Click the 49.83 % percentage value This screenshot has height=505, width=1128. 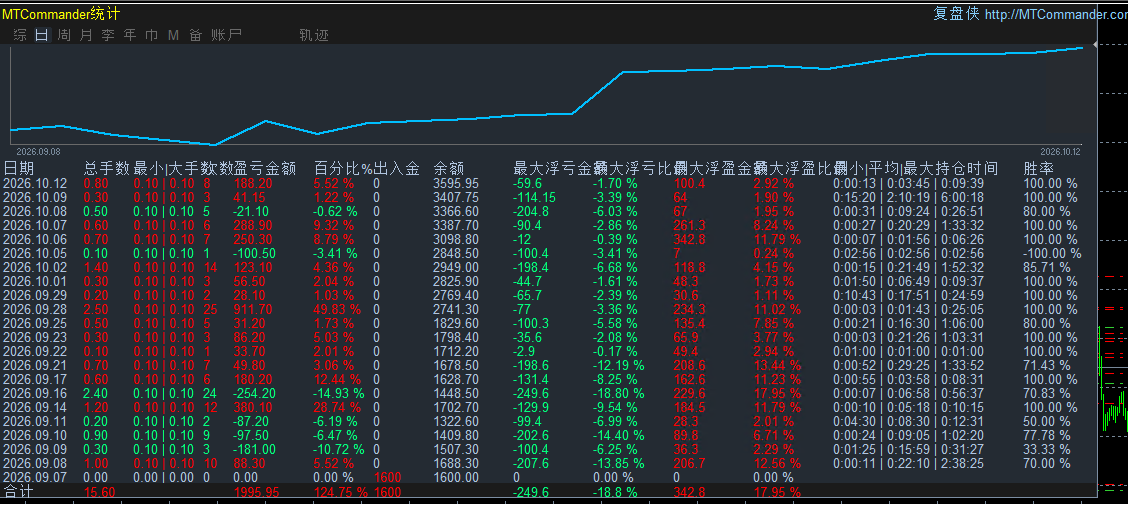coord(337,309)
